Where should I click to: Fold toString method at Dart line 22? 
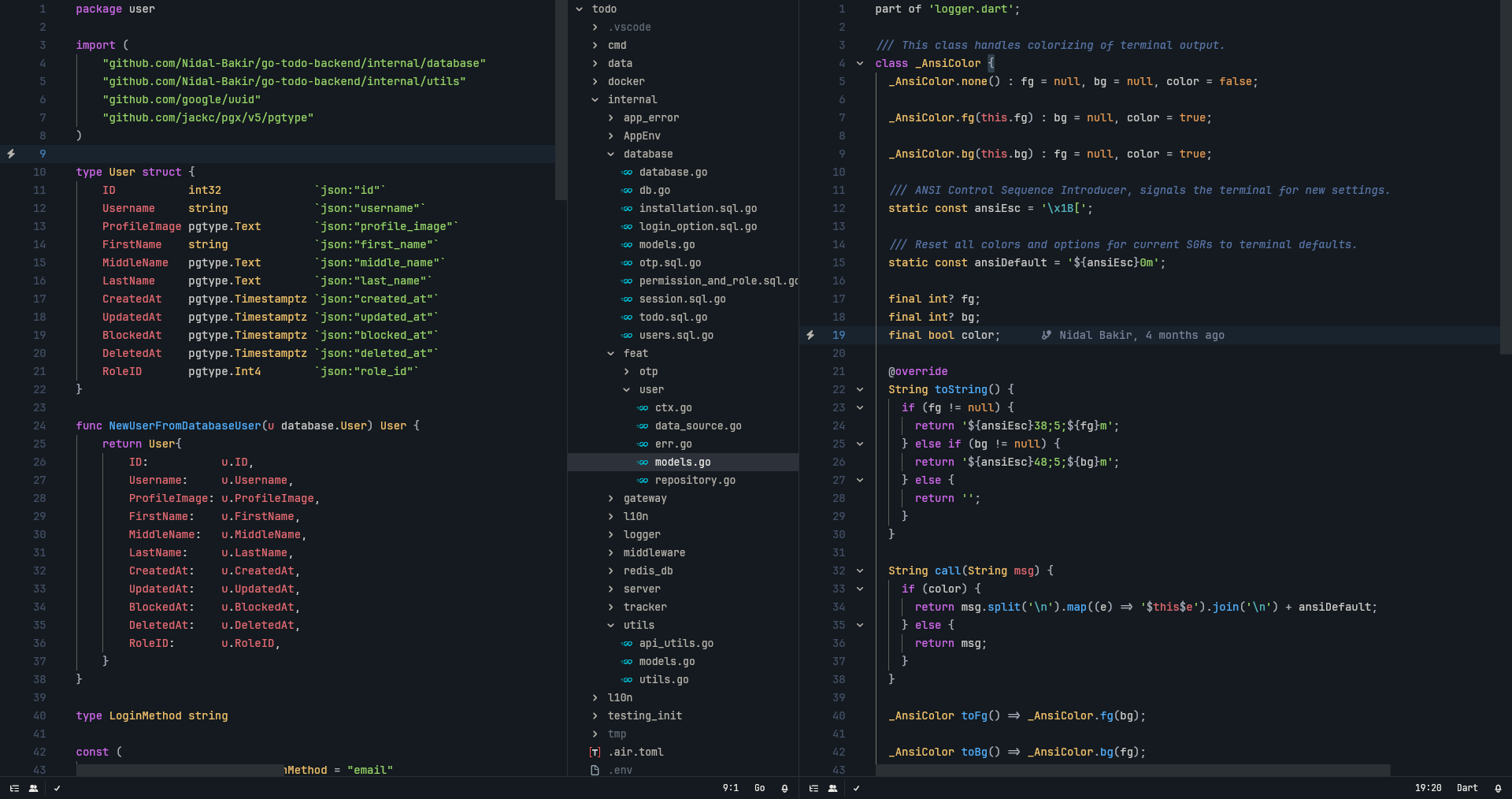[860, 389]
